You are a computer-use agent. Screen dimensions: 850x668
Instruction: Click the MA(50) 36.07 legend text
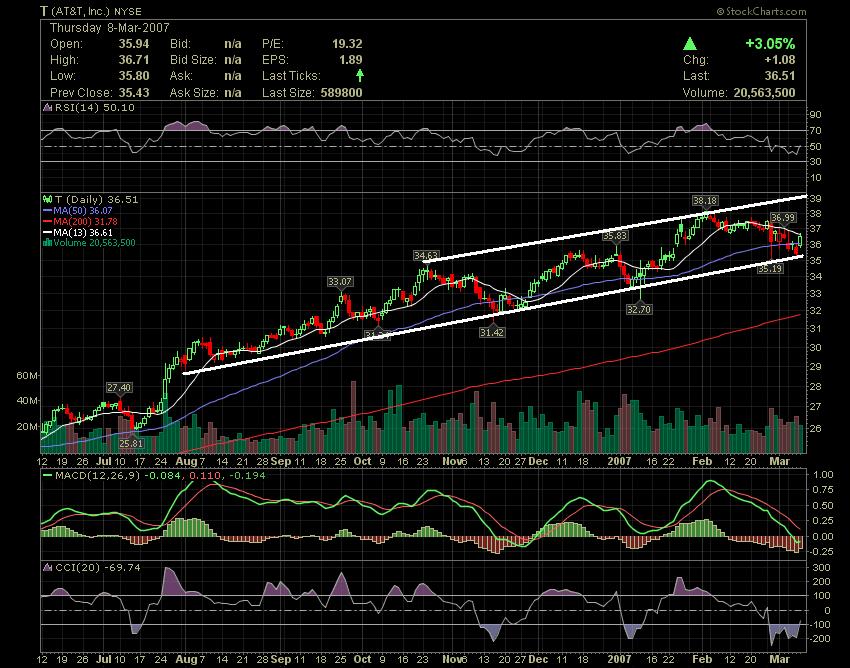coord(82,210)
